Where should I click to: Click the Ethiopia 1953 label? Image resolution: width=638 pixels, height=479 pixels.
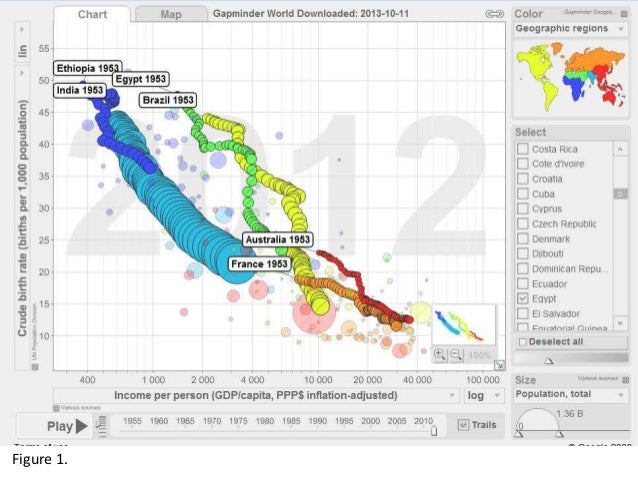tap(87, 68)
